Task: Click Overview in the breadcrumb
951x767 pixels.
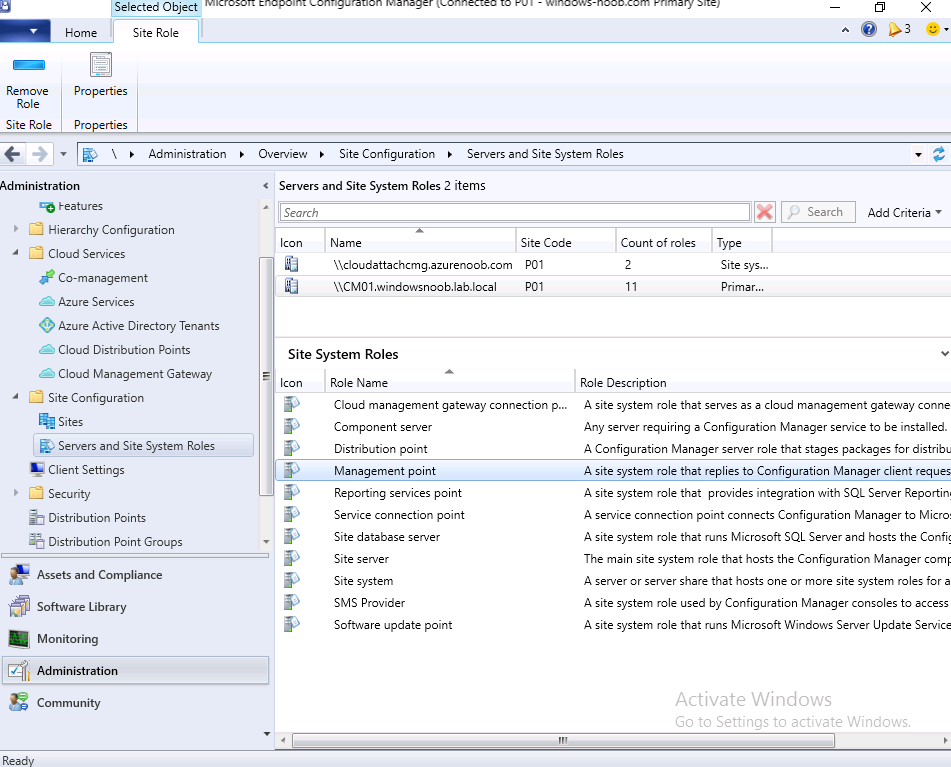Action: [283, 154]
